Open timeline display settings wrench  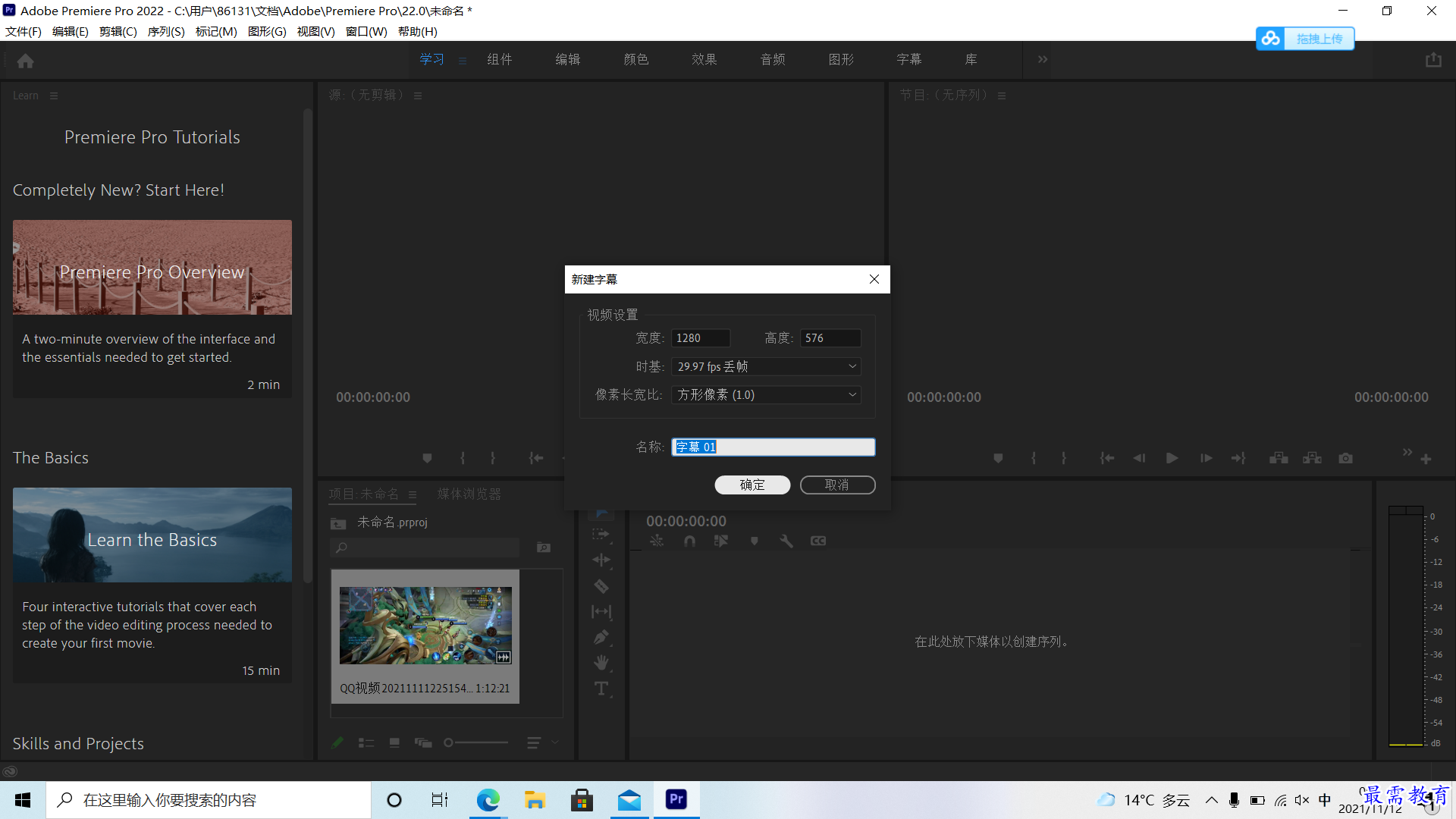point(786,541)
